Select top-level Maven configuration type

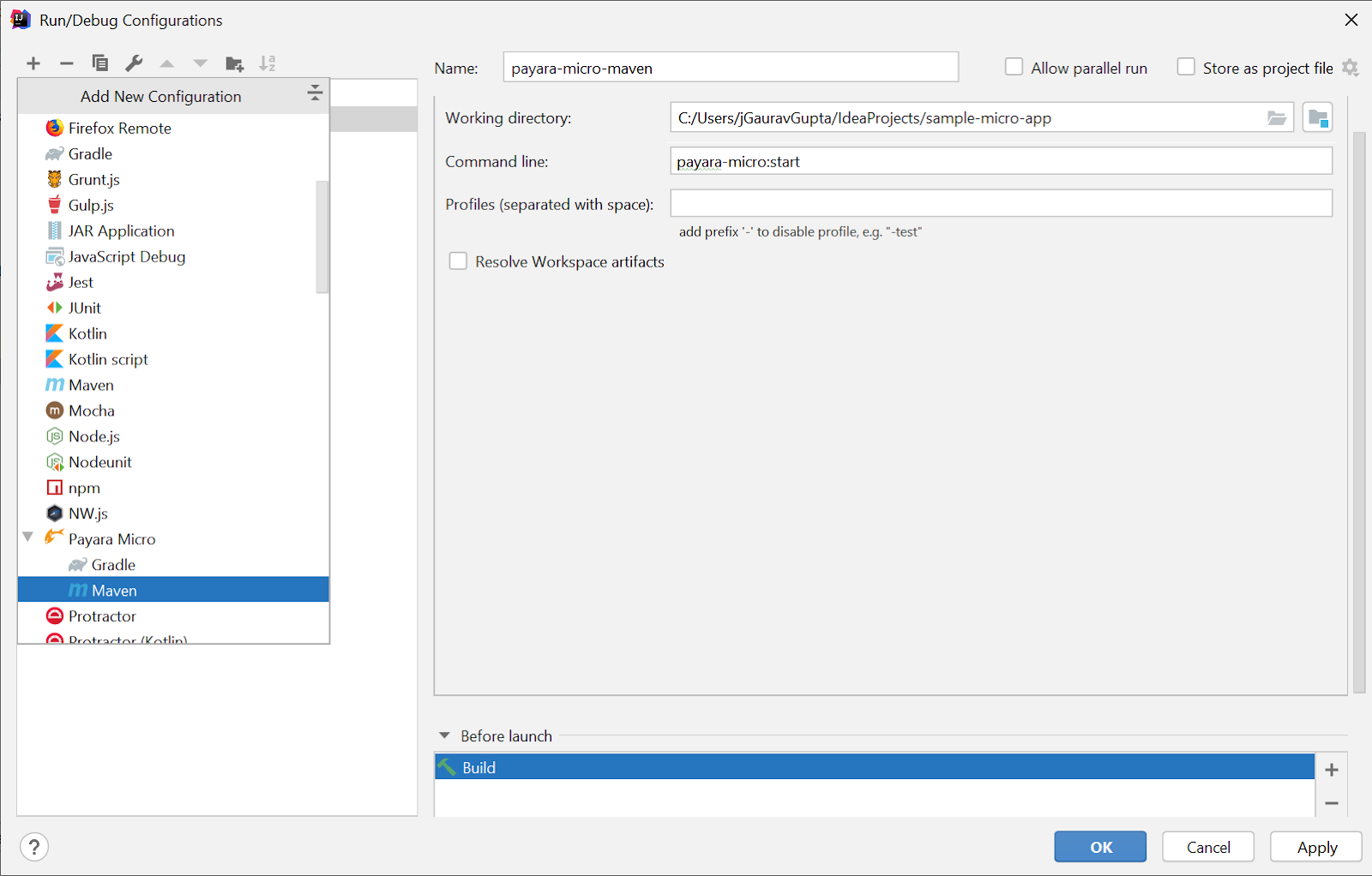[x=173, y=385]
